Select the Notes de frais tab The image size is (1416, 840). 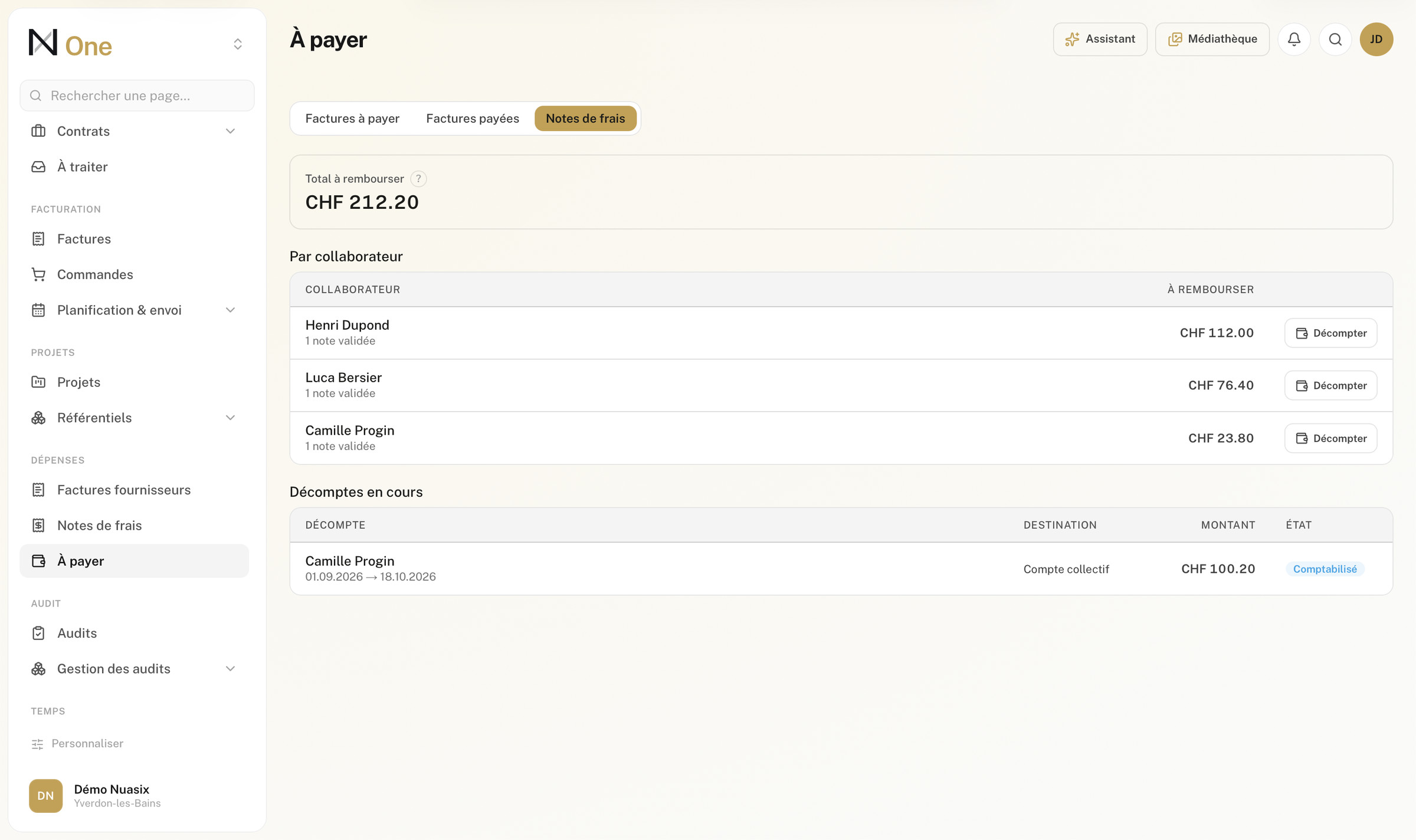(x=585, y=119)
